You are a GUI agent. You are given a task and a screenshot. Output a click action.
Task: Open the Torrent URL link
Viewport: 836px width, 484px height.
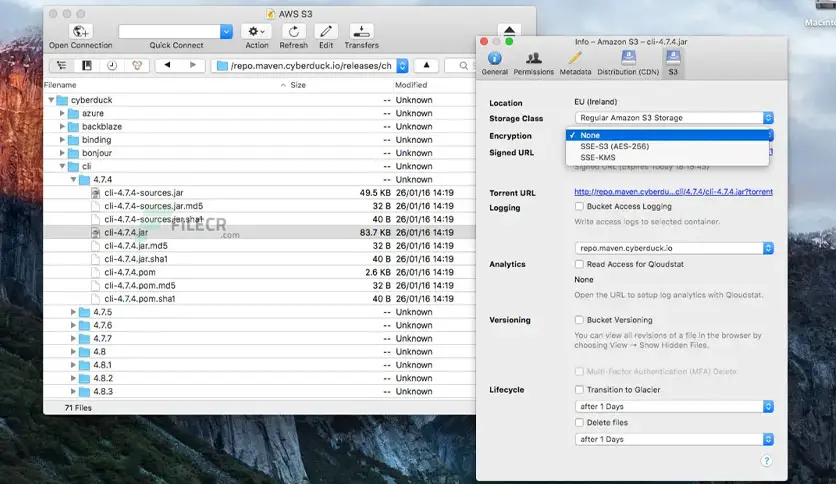pos(673,192)
